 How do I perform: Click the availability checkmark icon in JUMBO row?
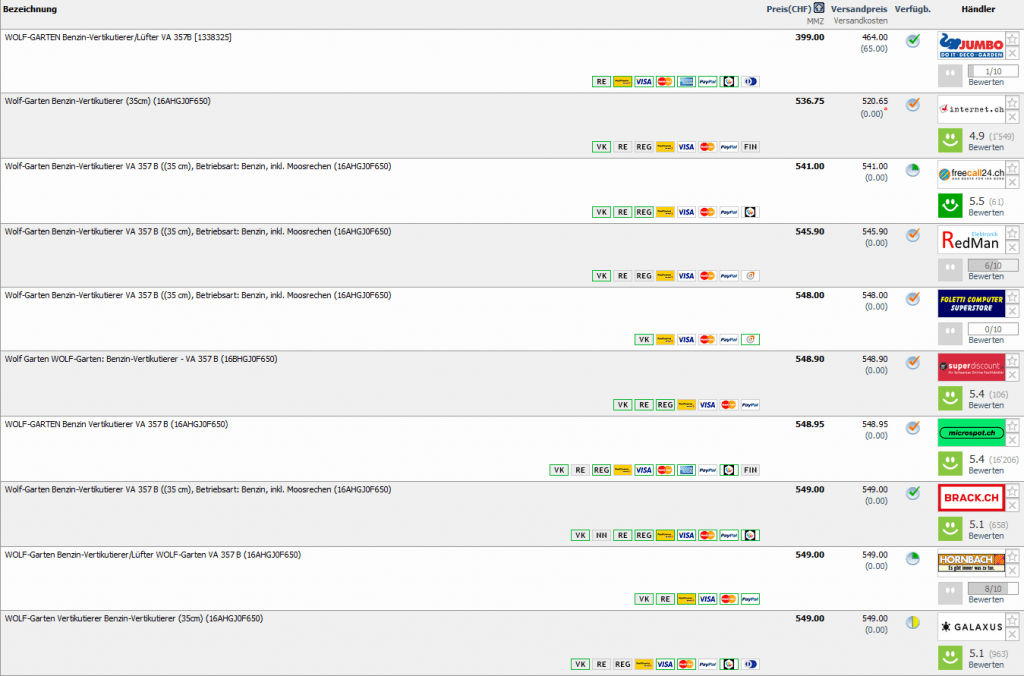click(x=912, y=41)
